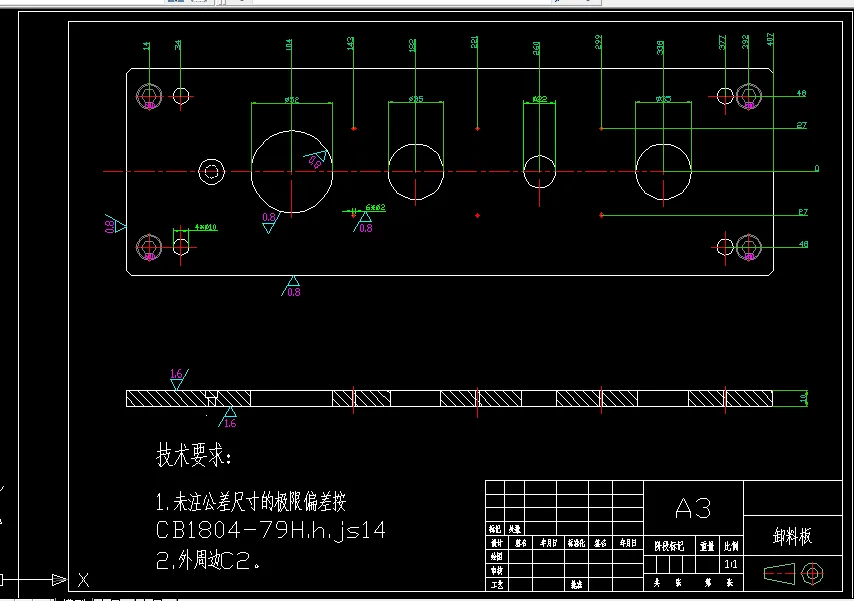854x601 pixels.
Task: Select the 34 ordinate dimension label
Action: point(178,45)
